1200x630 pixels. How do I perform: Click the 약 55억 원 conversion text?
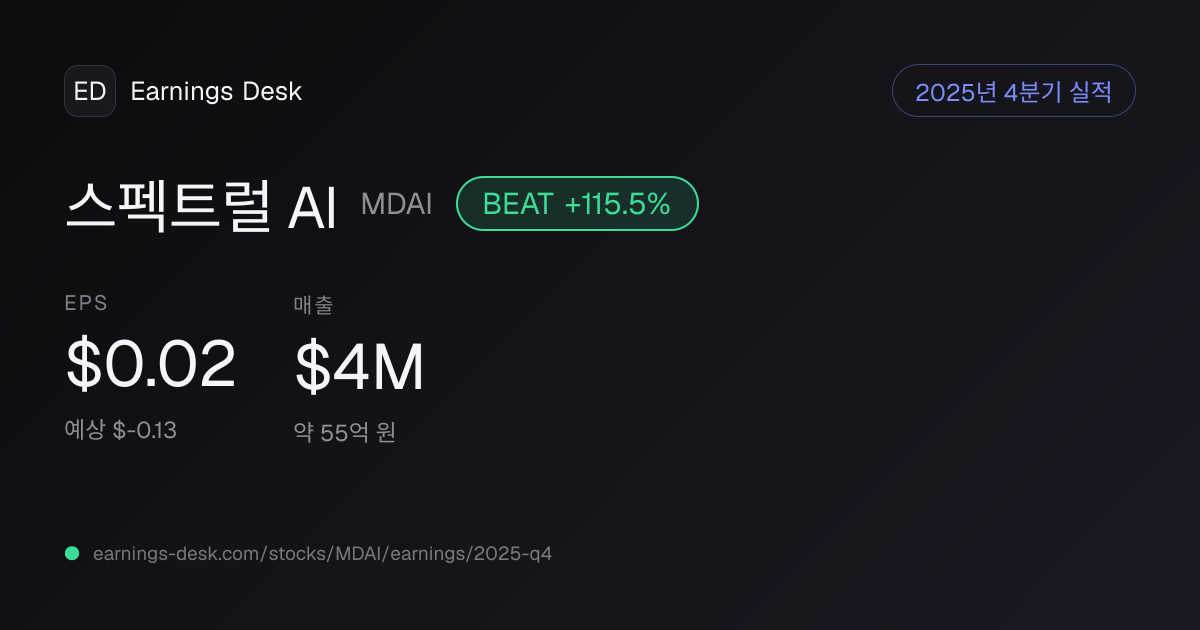(x=345, y=433)
